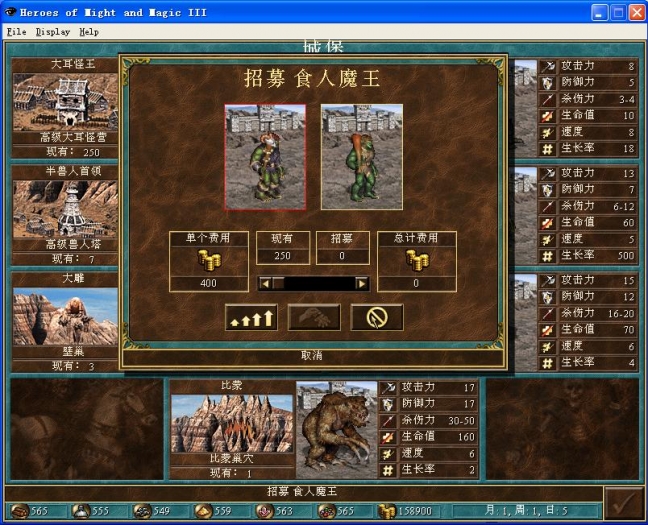Click the gold resource icon 158900

[x=387, y=511]
